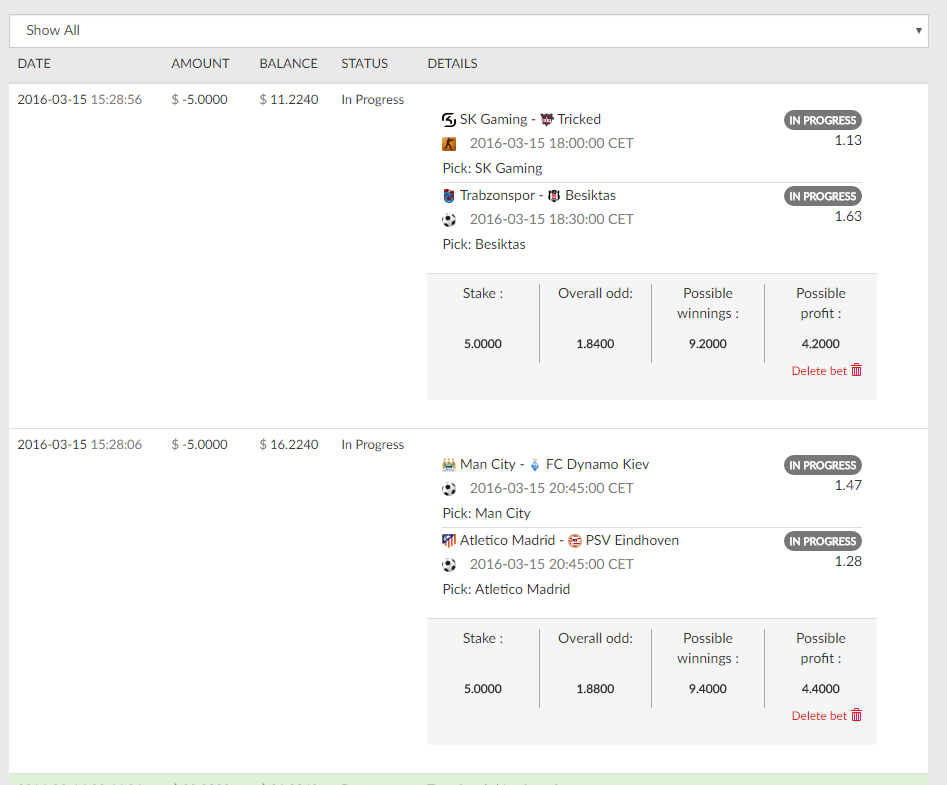This screenshot has height=785, width=947.
Task: Click the 1.13 odd value
Action: (848, 141)
